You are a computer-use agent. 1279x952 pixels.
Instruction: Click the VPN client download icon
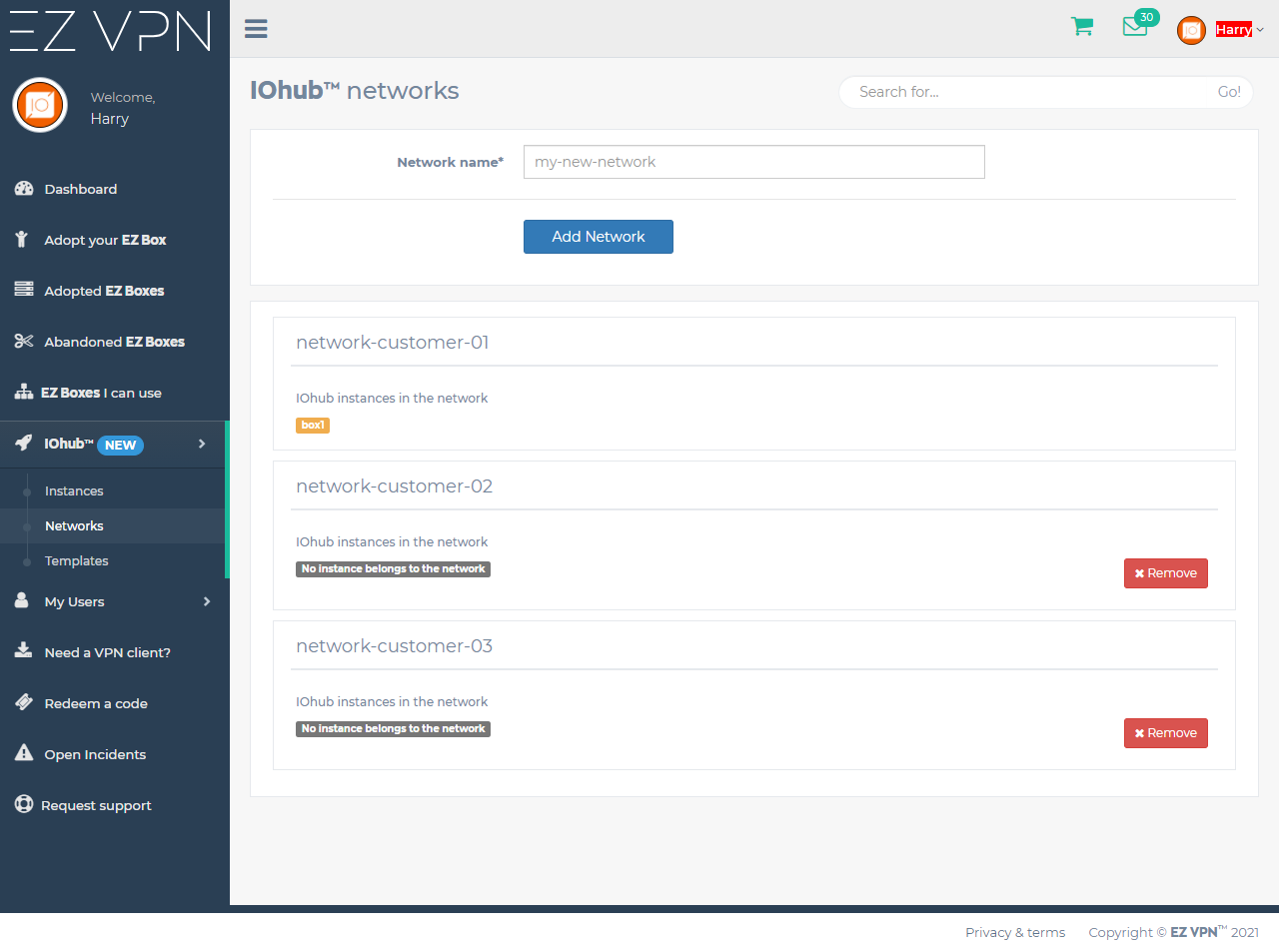click(24, 650)
